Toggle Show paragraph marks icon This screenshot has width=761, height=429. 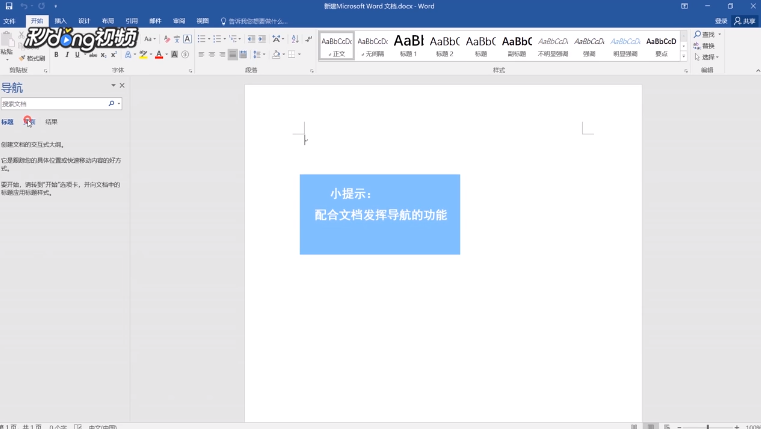pyautogui.click(x=309, y=39)
